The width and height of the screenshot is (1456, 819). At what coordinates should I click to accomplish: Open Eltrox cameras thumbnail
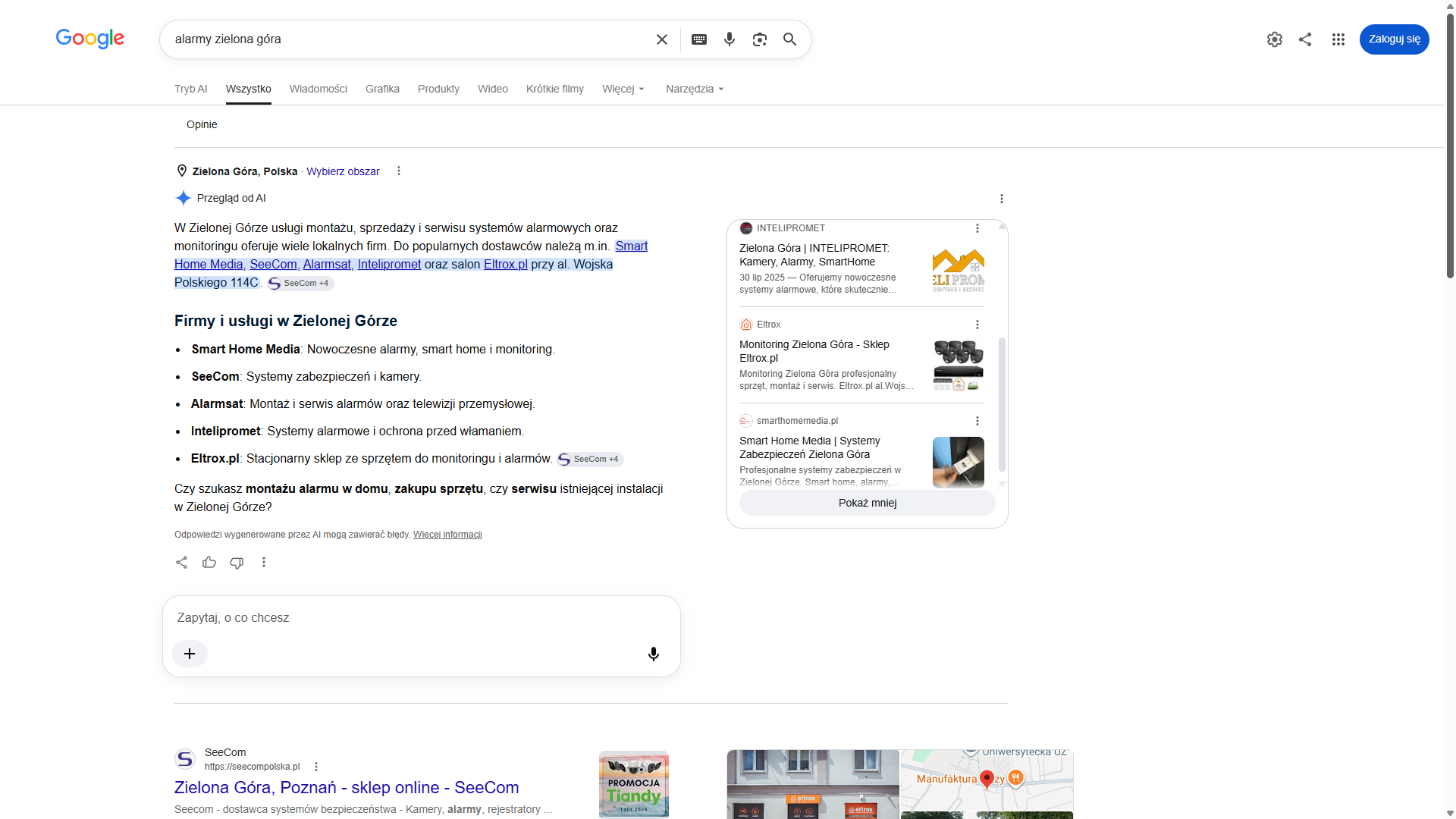959,366
